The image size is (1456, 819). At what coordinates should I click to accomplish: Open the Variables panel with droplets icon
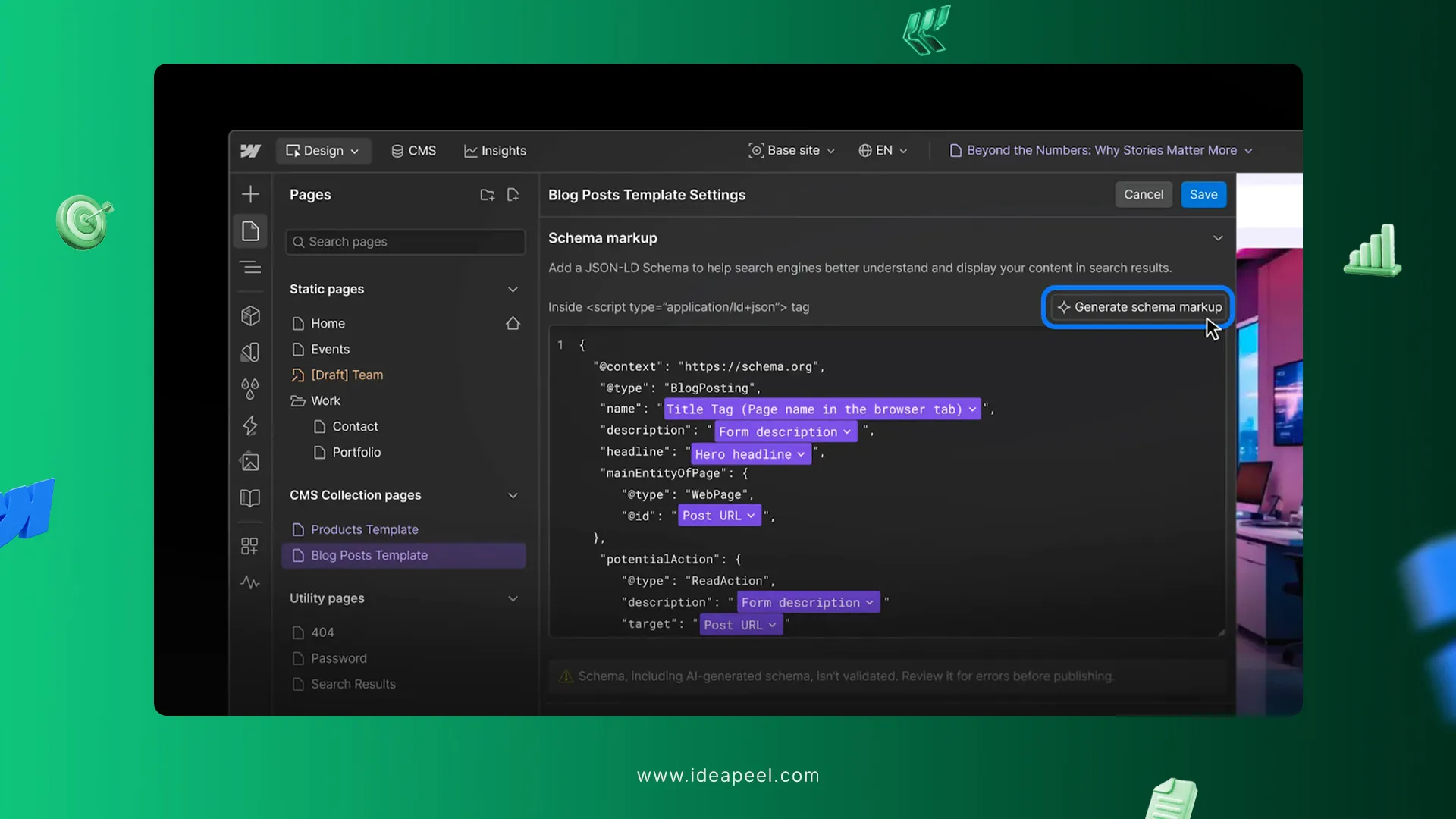click(250, 389)
